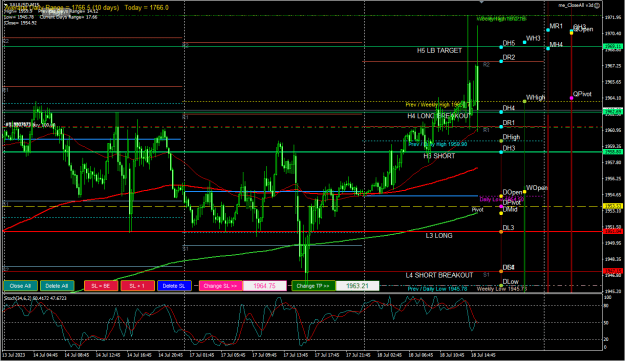
Task: Click the Weekly Low 1945.75 label
Action: [x=502, y=288]
